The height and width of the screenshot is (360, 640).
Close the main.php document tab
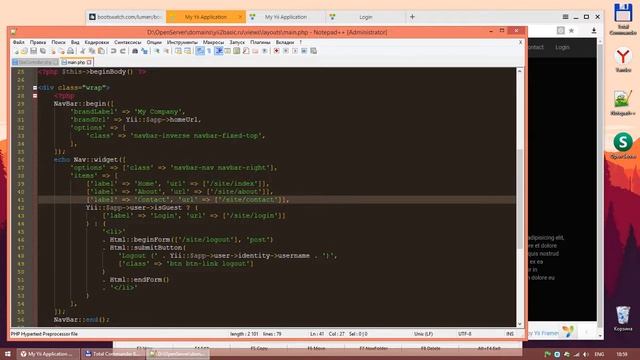click(x=89, y=62)
